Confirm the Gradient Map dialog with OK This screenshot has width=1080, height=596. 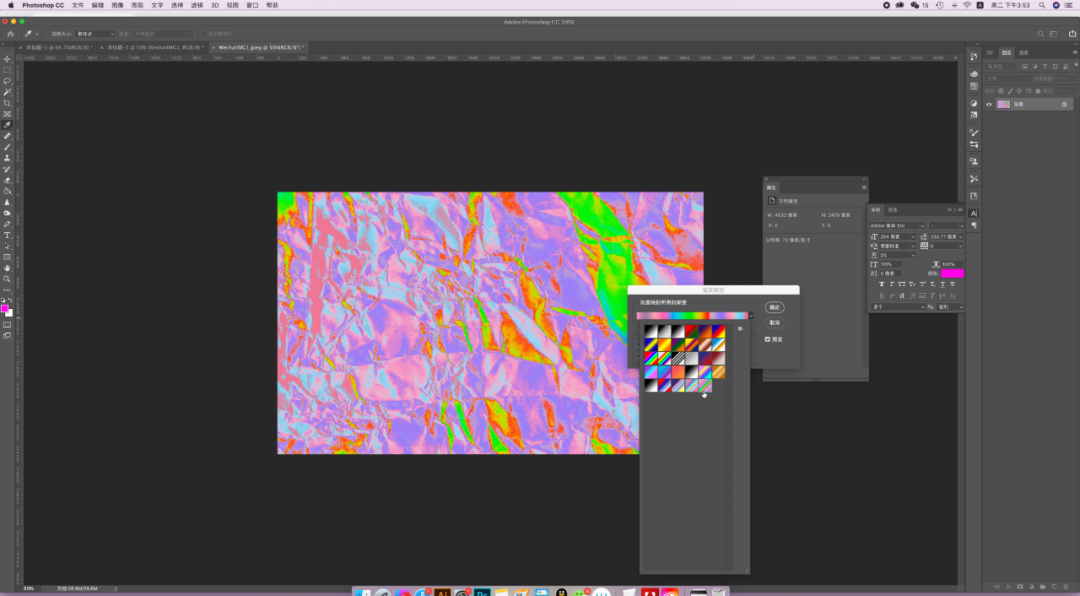pyautogui.click(x=774, y=307)
